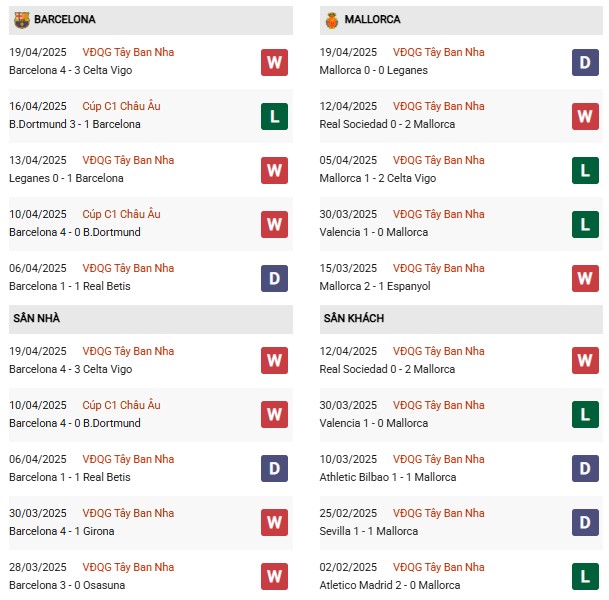Open the VĐQG Tây Ban Nha link dated 13/04/2025
Image resolution: width=609 pixels, height=600 pixels.
pyautogui.click(x=128, y=160)
